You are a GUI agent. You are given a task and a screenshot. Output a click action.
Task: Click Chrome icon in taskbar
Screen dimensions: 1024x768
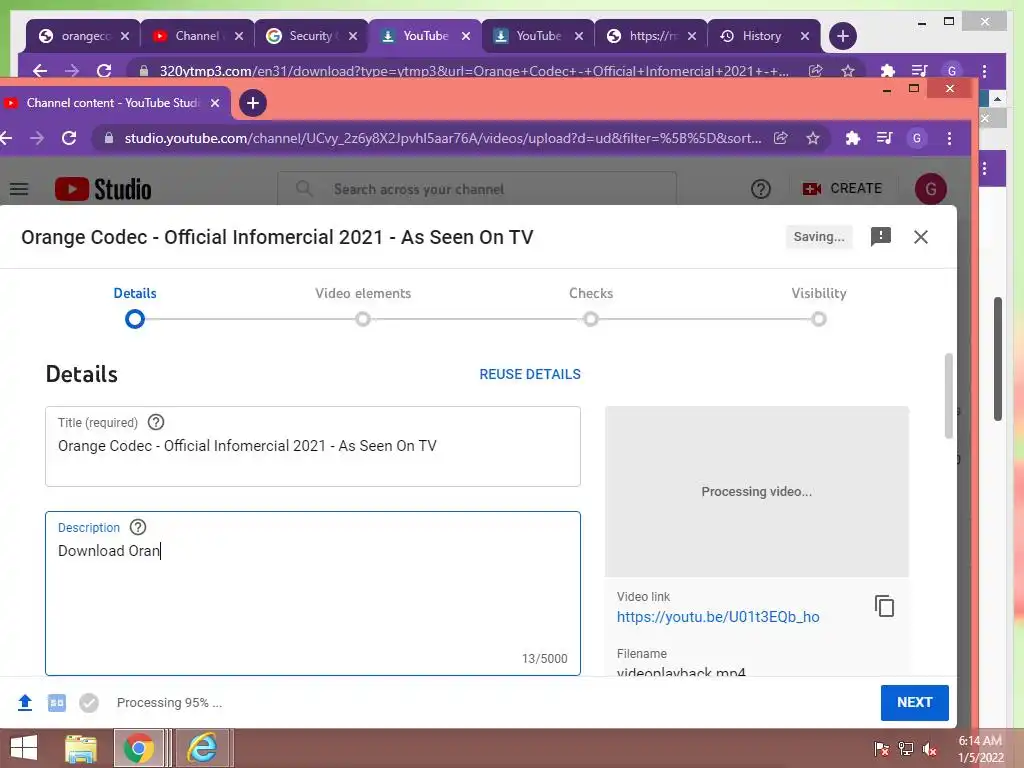pos(138,748)
